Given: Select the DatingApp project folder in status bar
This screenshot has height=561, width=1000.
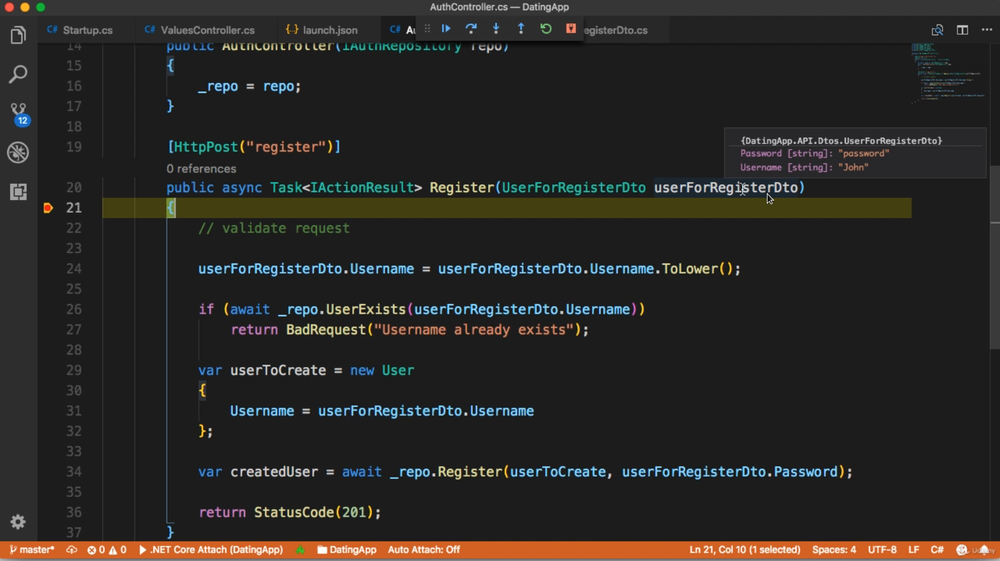Looking at the screenshot, I should pos(346,550).
